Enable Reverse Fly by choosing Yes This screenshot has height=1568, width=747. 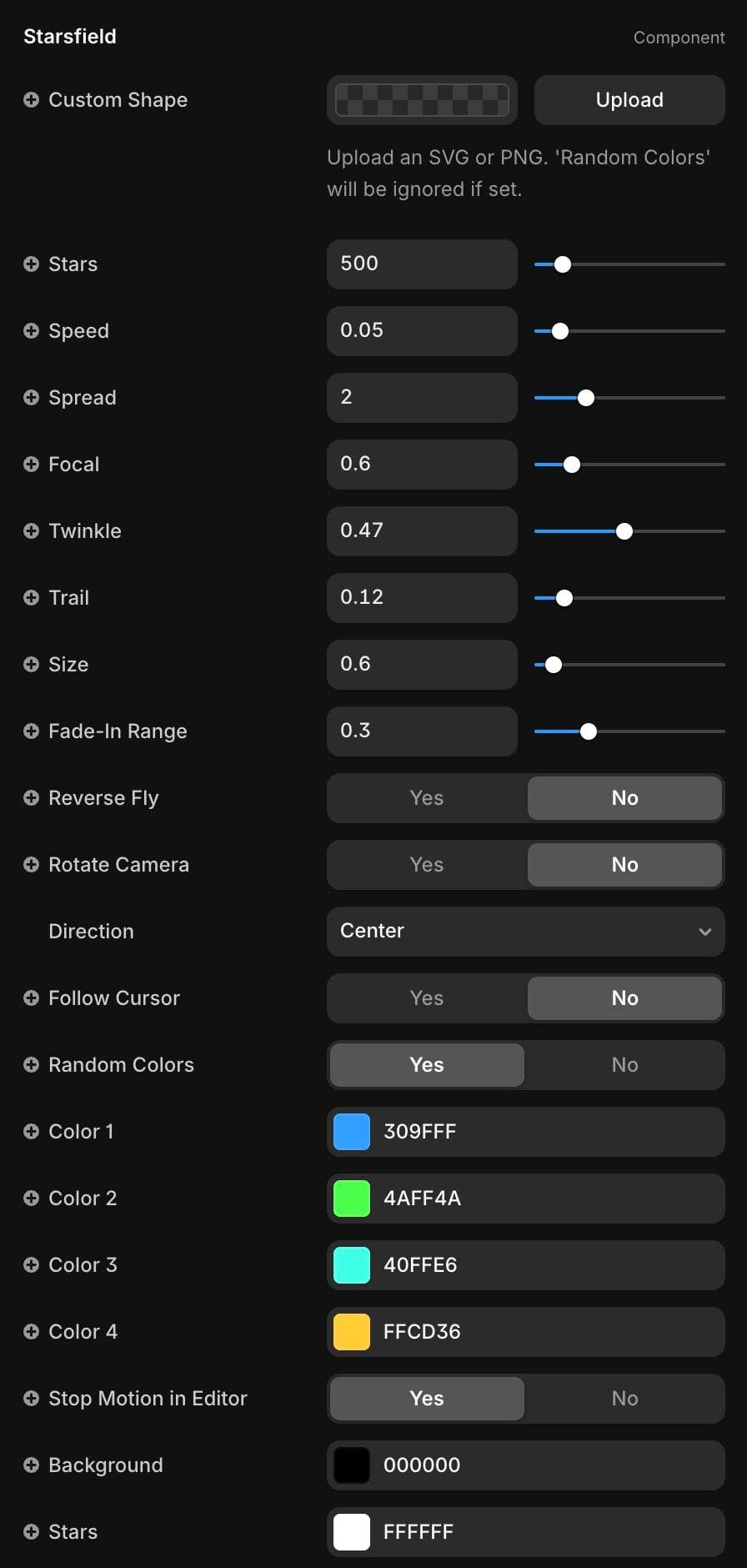pyautogui.click(x=427, y=798)
